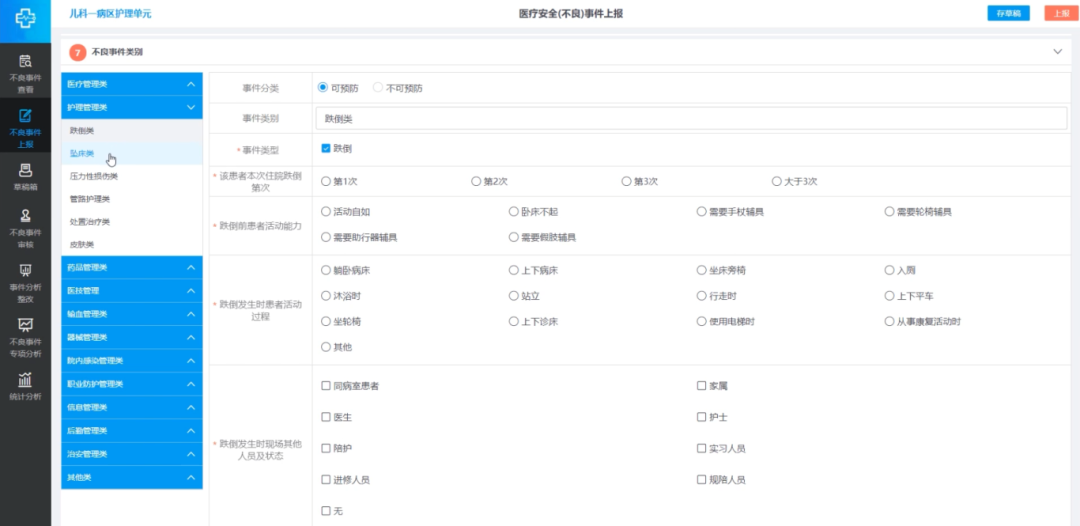Expand 治安管理类 category
The height and width of the screenshot is (526, 1080).
click(132, 454)
